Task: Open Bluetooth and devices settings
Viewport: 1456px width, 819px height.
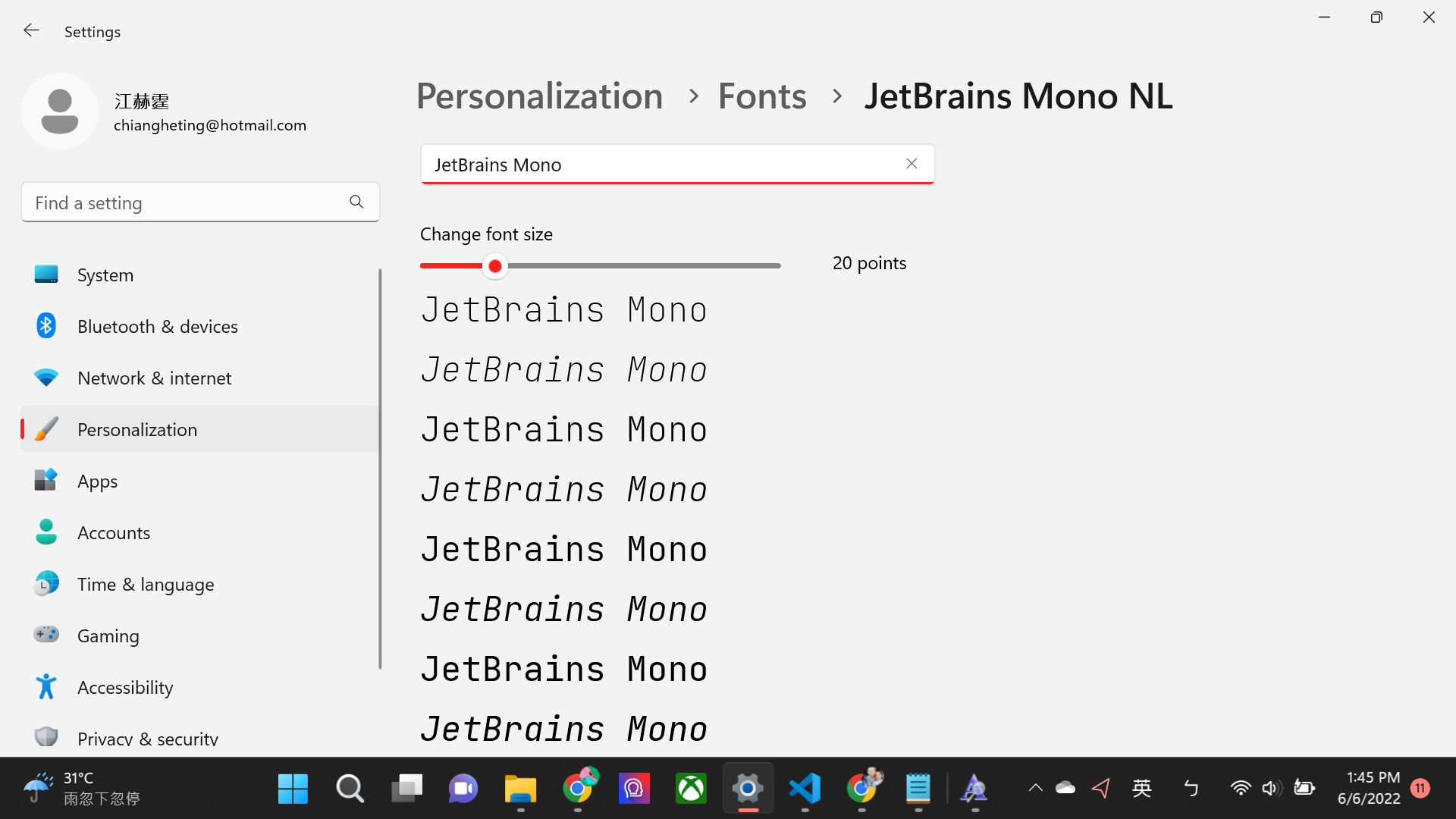Action: tap(158, 326)
